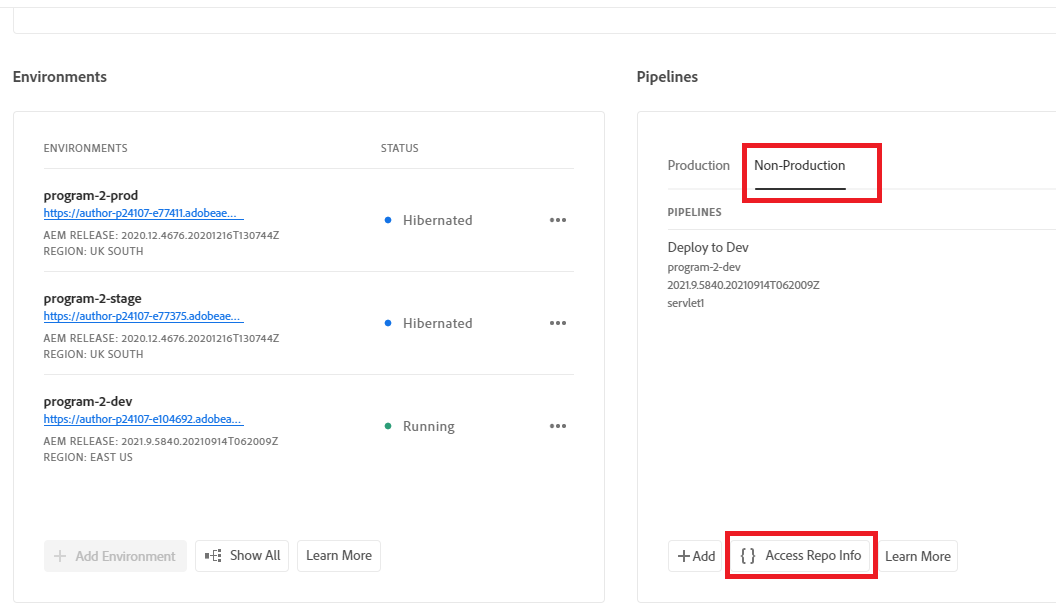Open more options for program-2-prod

pyautogui.click(x=558, y=220)
